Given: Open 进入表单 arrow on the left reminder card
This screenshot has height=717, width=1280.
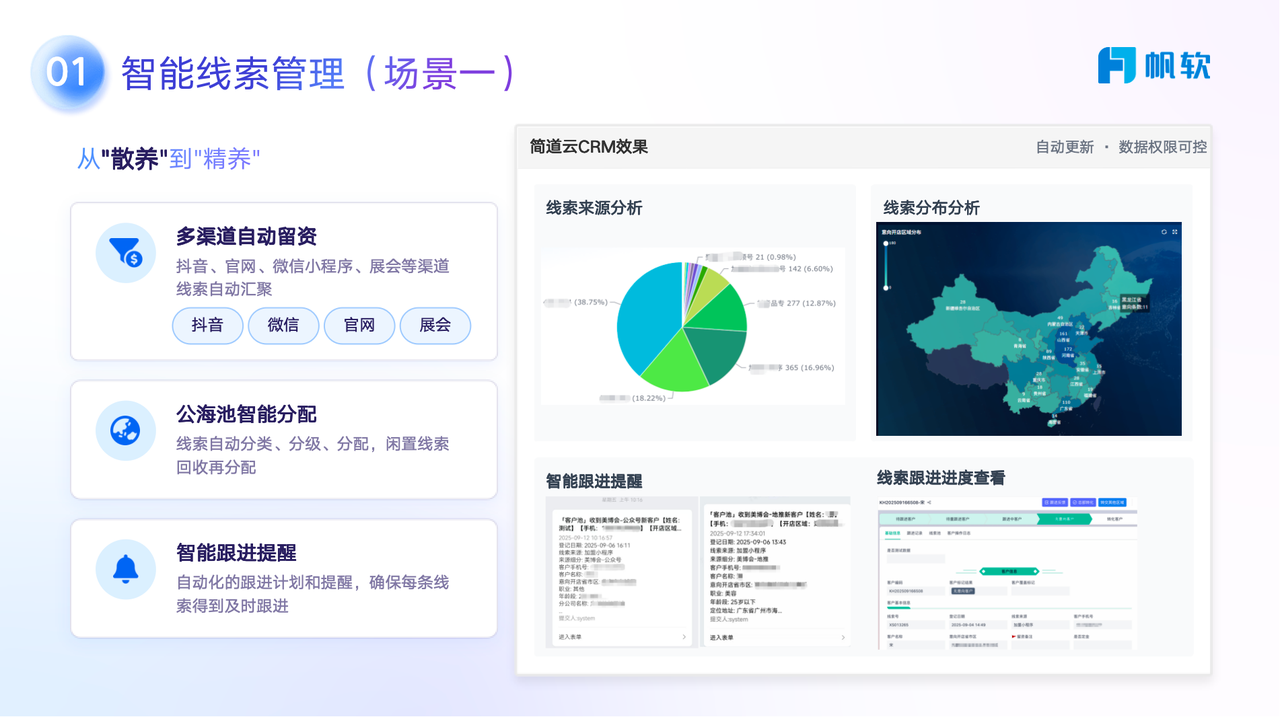Looking at the screenshot, I should coord(684,637).
